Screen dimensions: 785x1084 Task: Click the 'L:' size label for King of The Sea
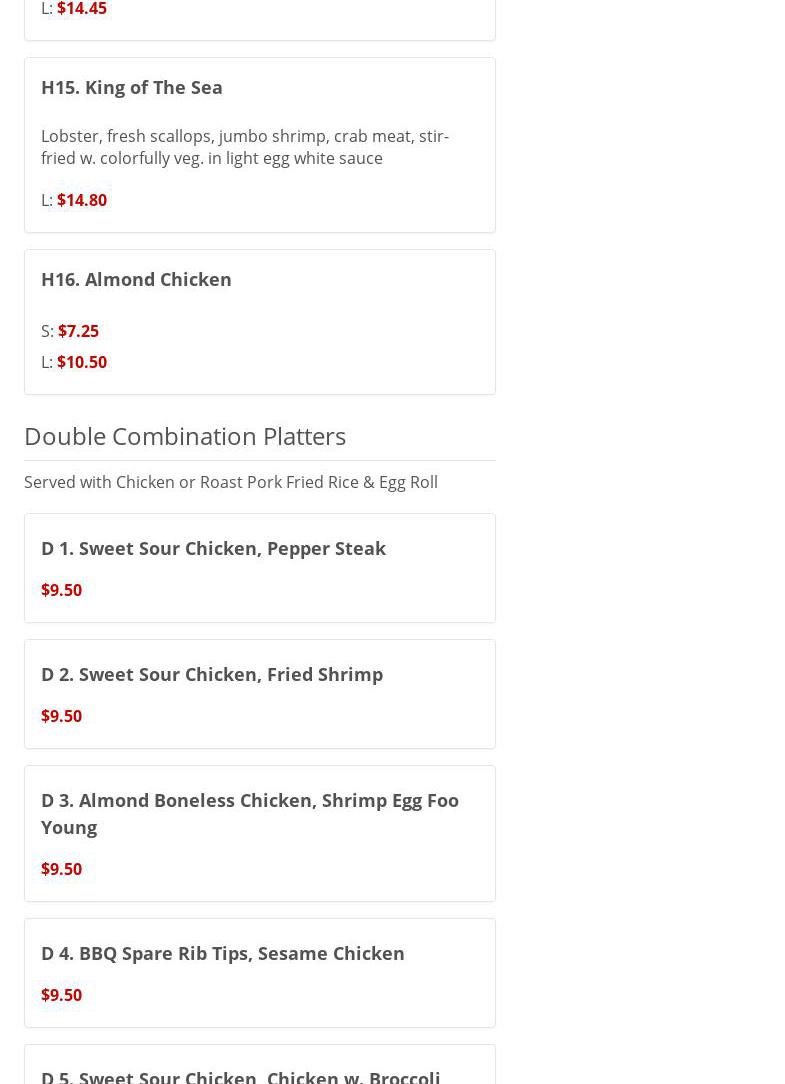(x=47, y=200)
